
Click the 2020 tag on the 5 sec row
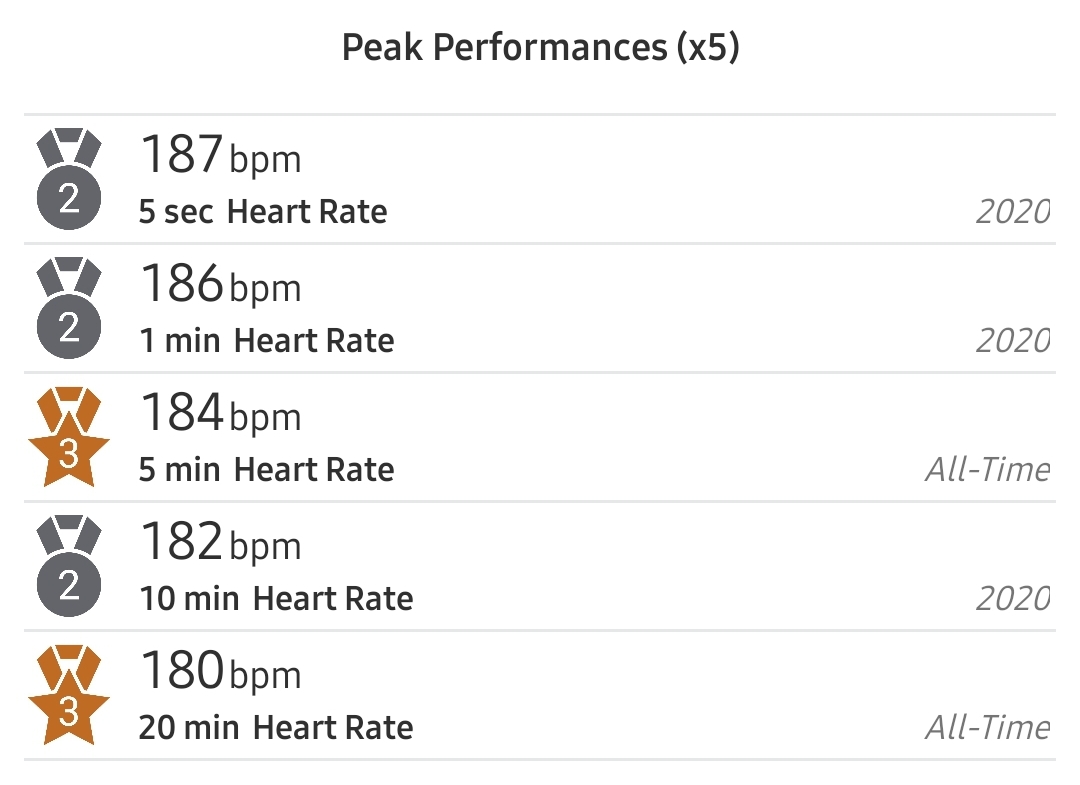click(1013, 212)
